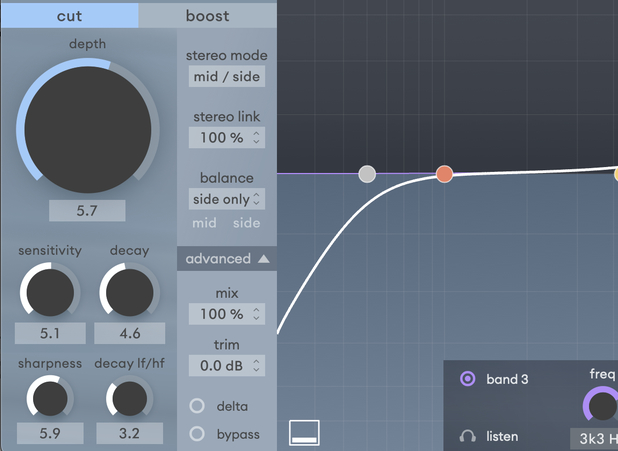Switch to the cut tab
The height and width of the screenshot is (451, 618).
(x=70, y=15)
